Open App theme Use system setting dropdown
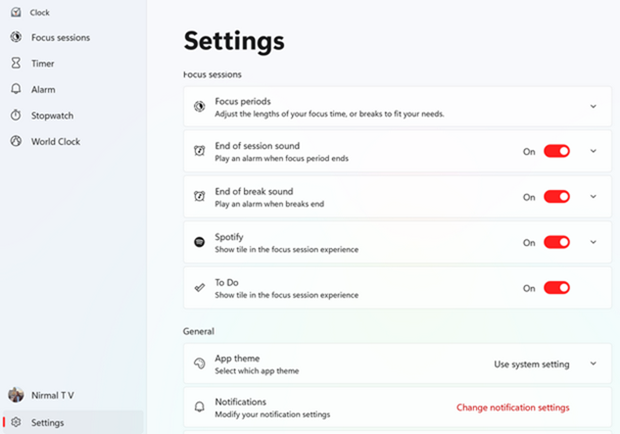Image resolution: width=620 pixels, height=434 pixels. click(545, 364)
